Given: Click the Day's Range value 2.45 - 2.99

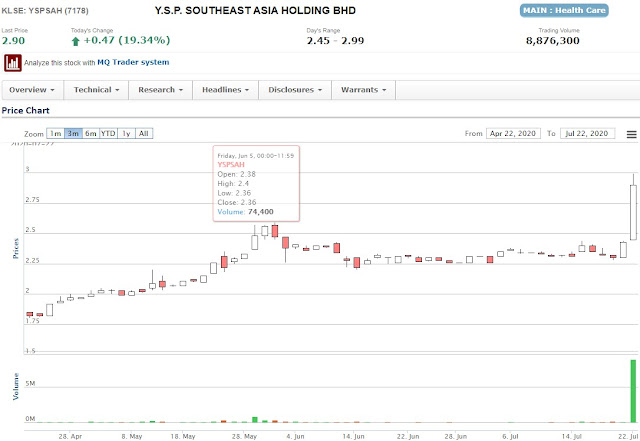Looking at the screenshot, I should point(335,41).
